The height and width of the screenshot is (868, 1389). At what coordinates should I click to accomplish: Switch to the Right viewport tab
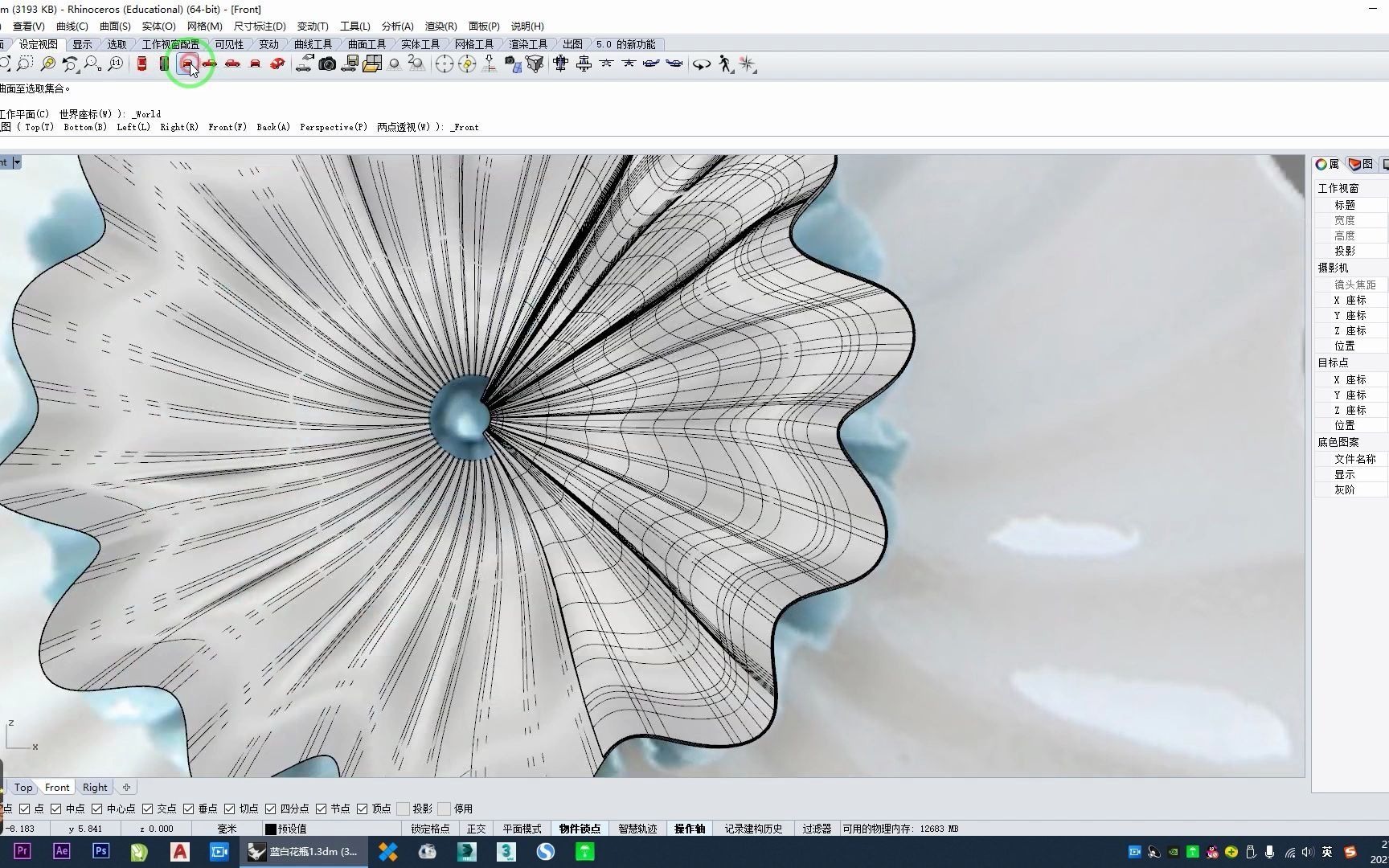click(x=95, y=788)
